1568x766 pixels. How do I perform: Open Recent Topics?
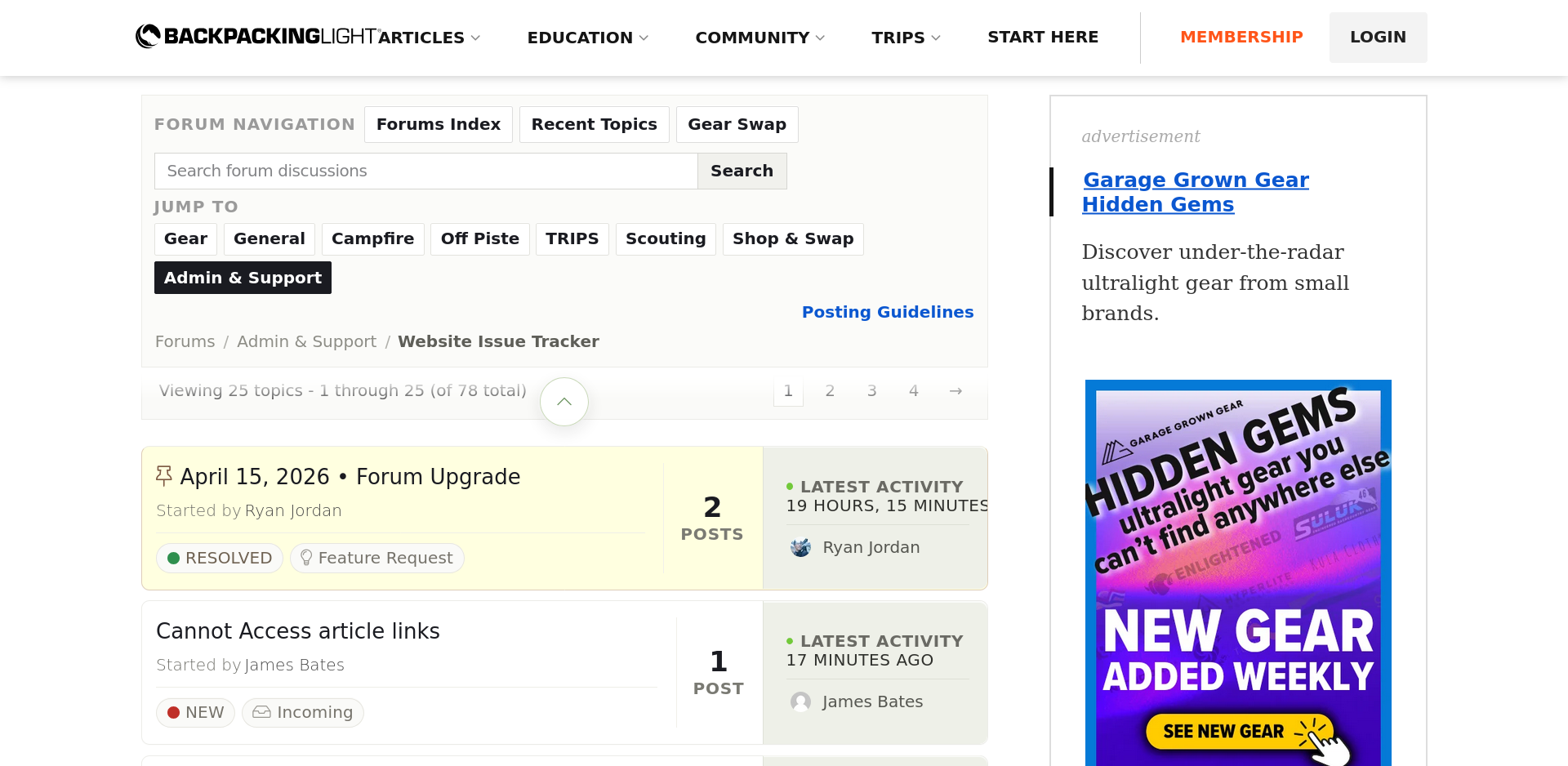pos(595,124)
